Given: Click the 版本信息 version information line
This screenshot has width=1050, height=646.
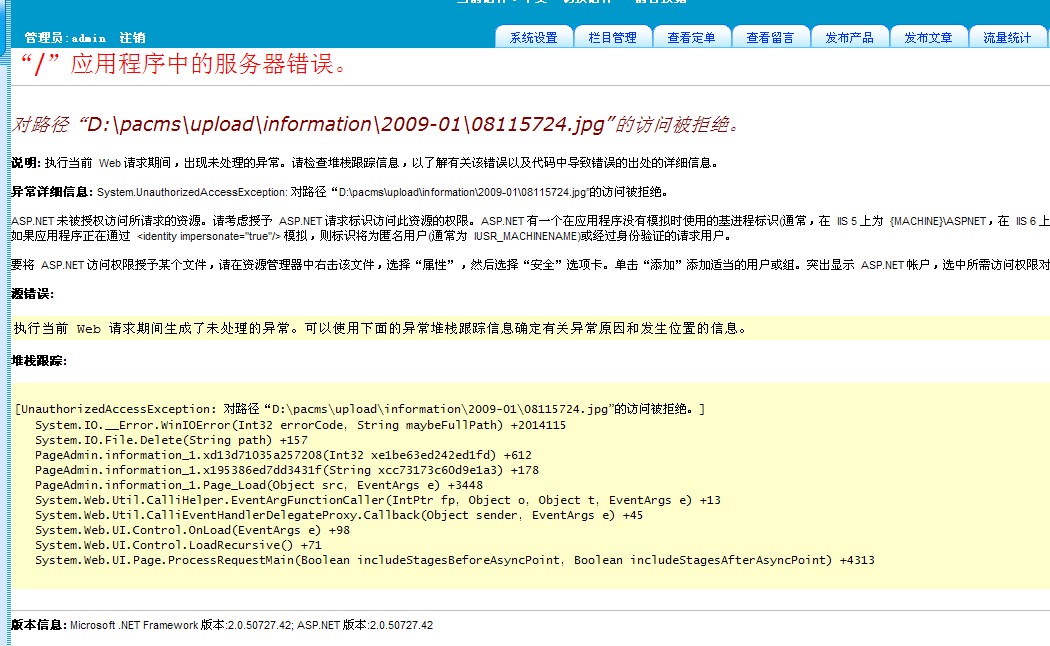Looking at the screenshot, I should click(x=222, y=625).
